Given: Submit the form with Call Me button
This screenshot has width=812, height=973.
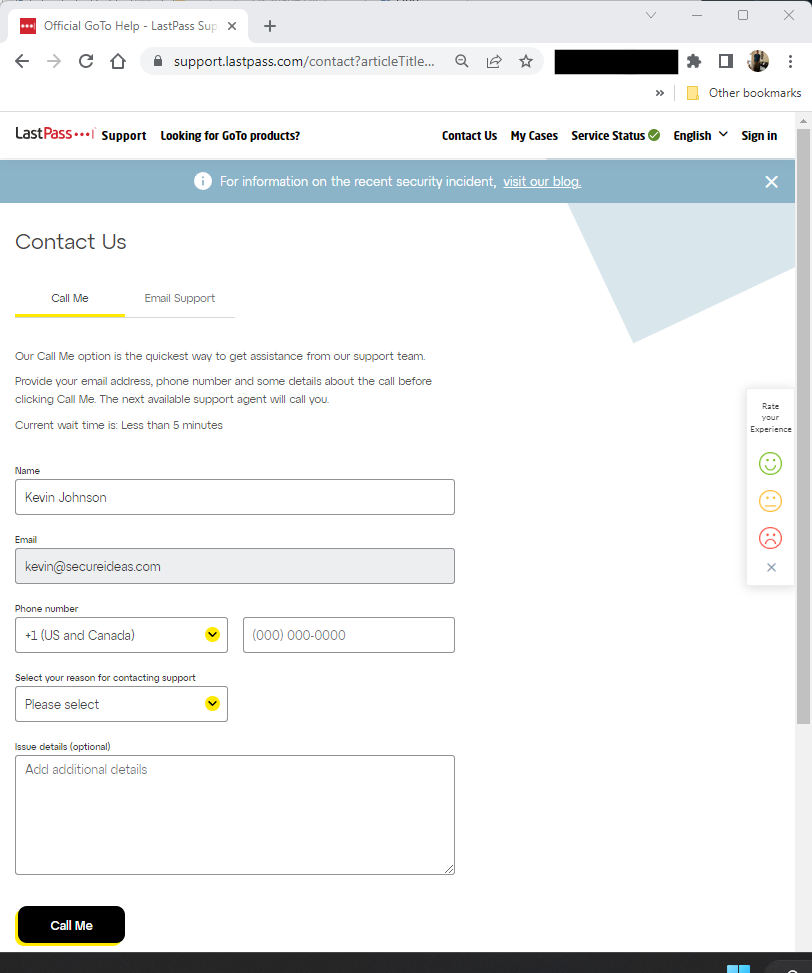Looking at the screenshot, I should [71, 925].
